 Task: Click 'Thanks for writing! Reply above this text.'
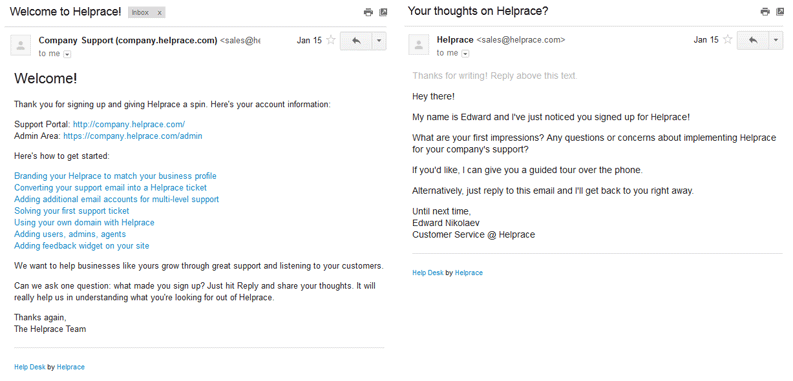coord(495,76)
